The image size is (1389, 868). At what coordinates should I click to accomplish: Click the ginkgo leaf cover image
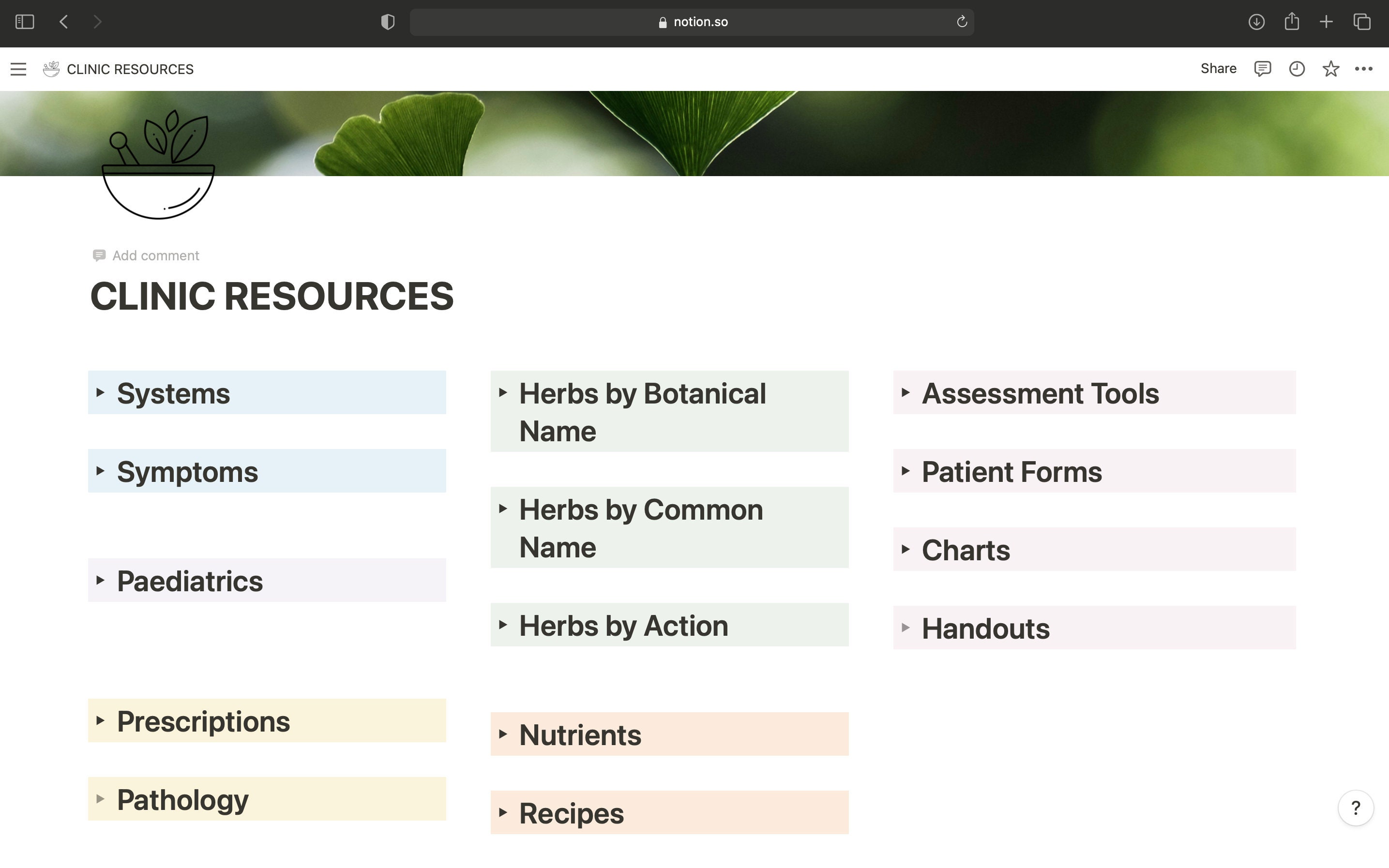tap(694, 133)
